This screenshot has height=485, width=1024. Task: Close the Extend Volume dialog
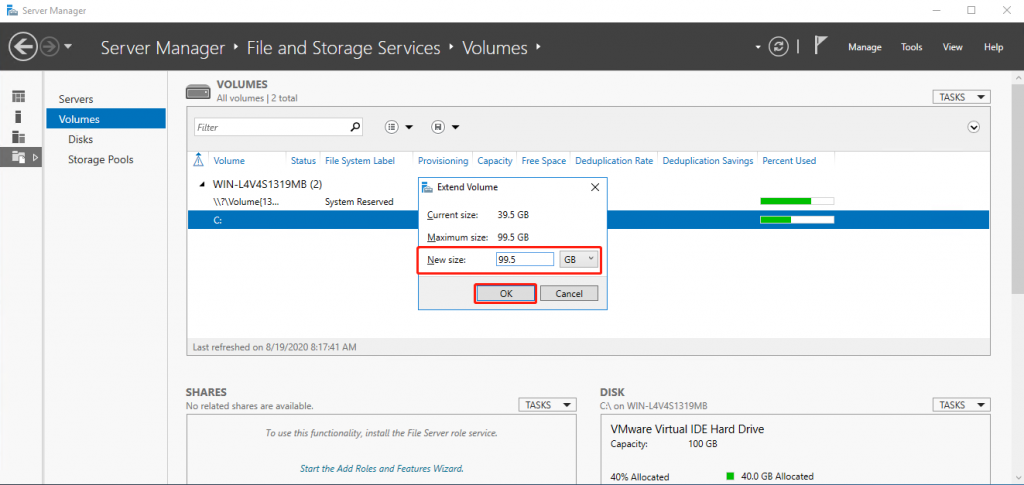(595, 187)
